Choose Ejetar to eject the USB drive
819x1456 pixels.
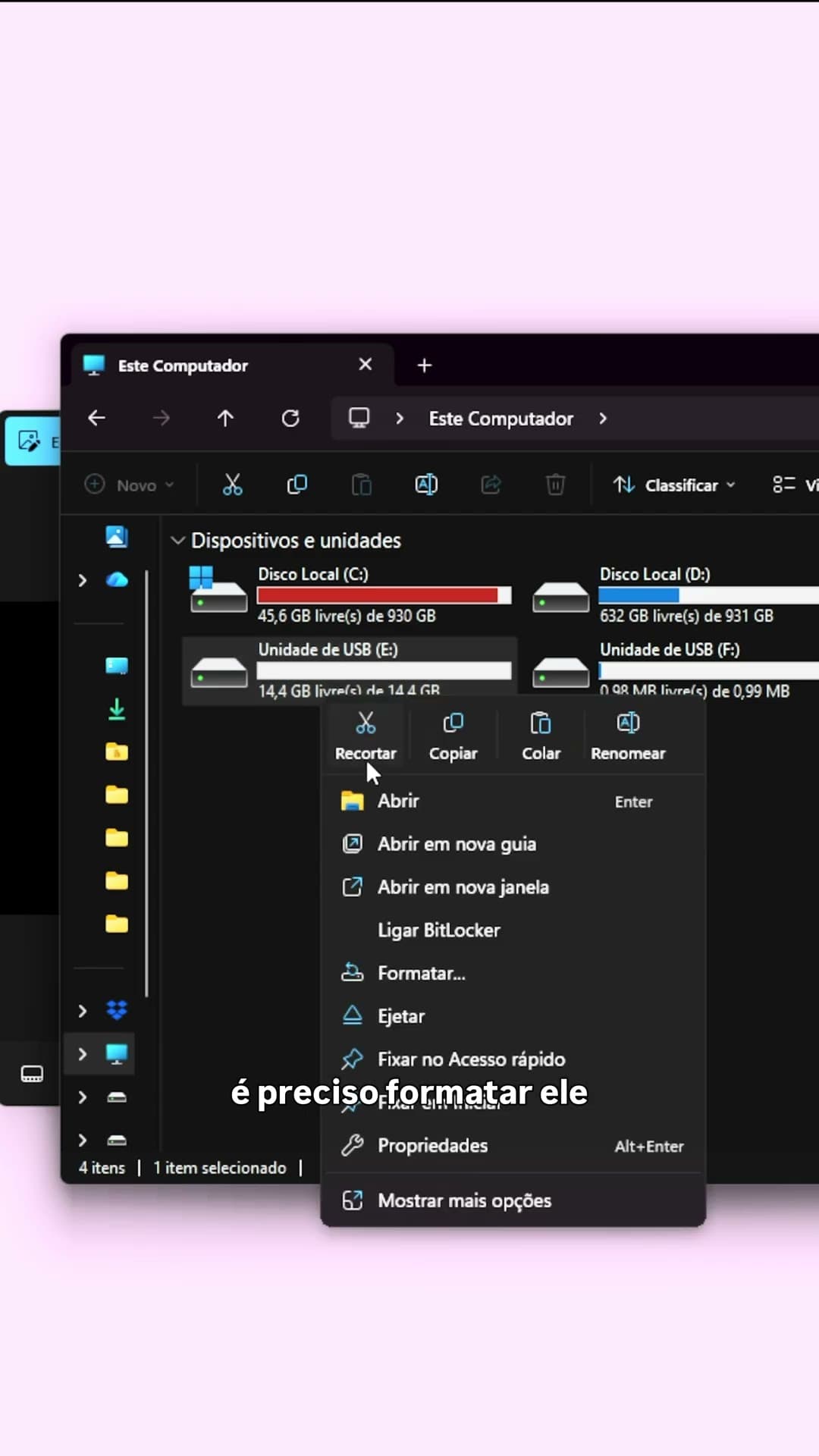[x=513, y=1017]
